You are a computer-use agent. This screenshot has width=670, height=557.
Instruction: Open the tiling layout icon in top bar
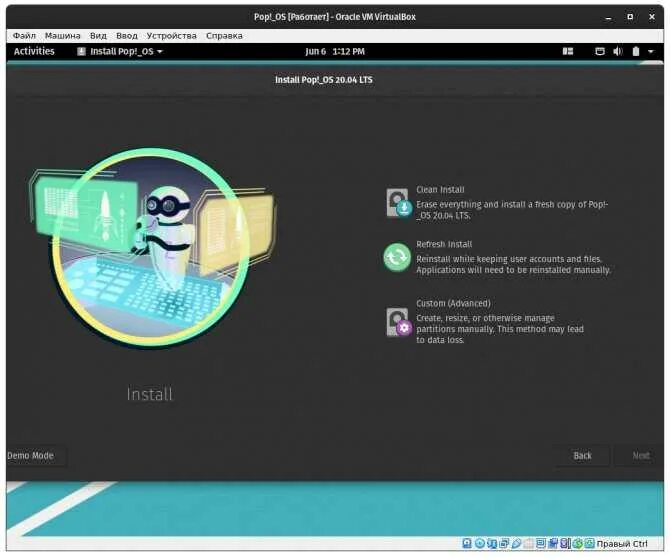click(567, 52)
